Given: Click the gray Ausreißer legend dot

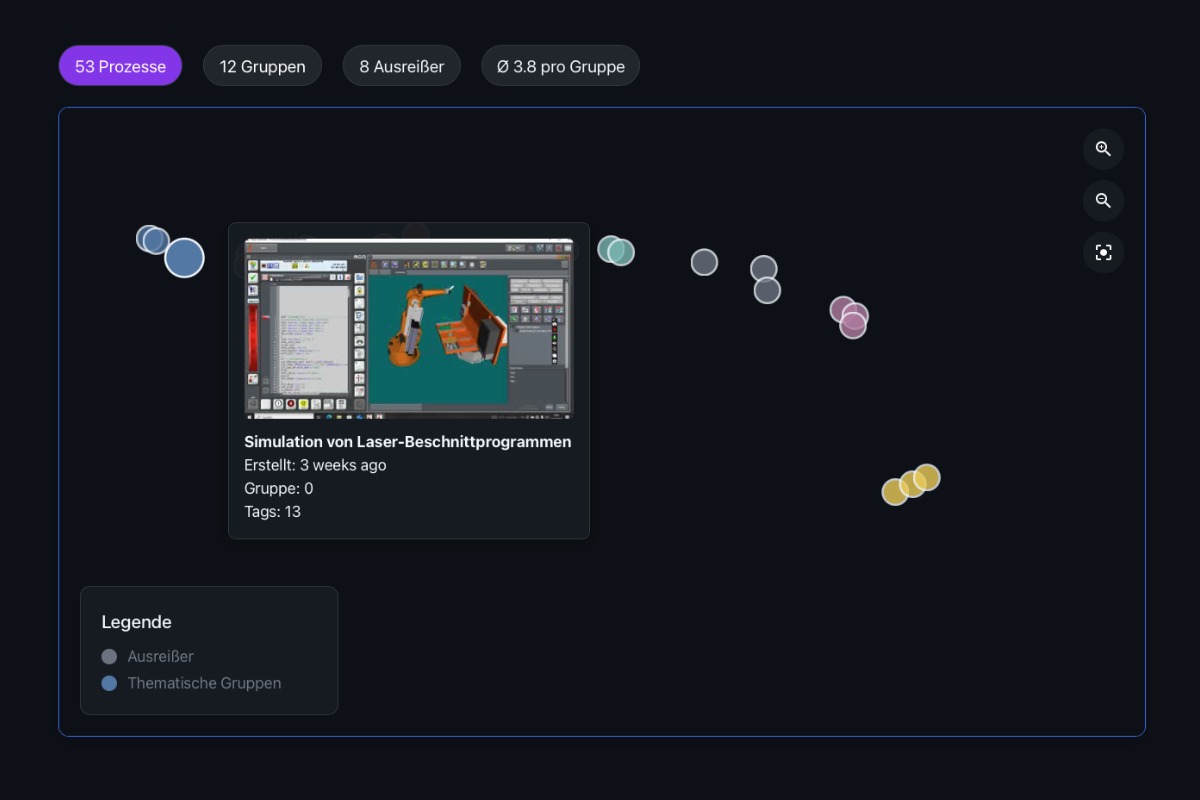Looking at the screenshot, I should coord(109,656).
